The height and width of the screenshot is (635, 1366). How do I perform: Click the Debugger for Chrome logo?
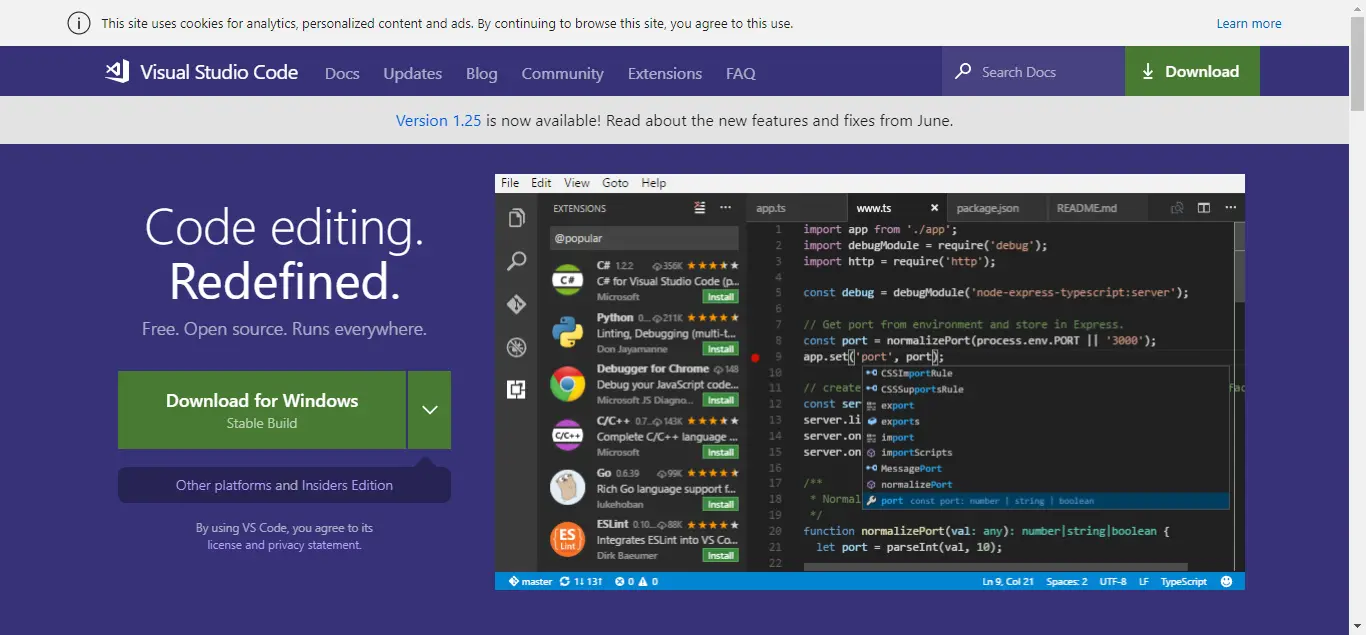point(568,383)
